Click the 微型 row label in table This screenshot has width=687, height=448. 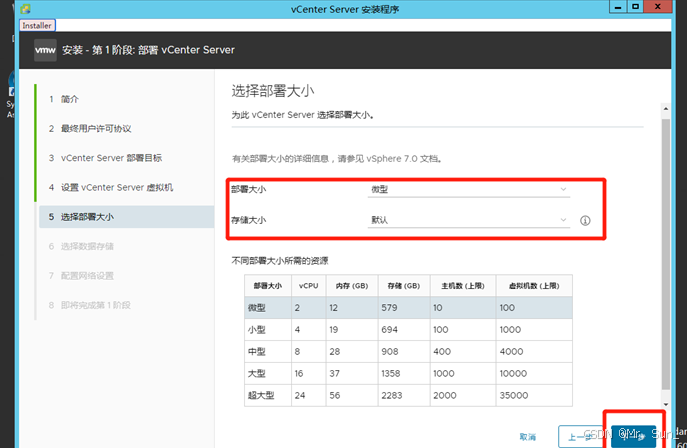pos(257,308)
